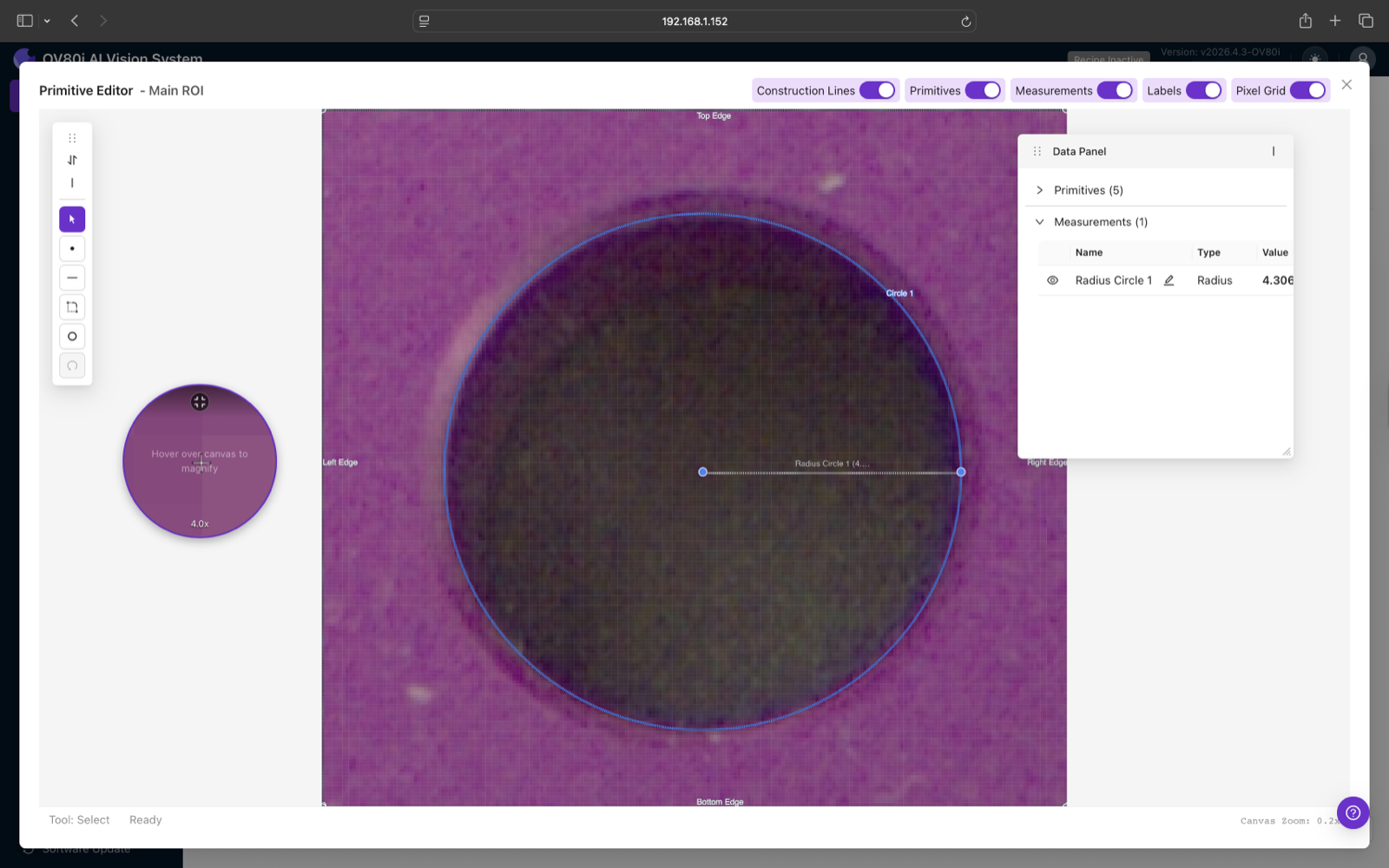
Task: Show browser tab overview
Action: (1366, 21)
